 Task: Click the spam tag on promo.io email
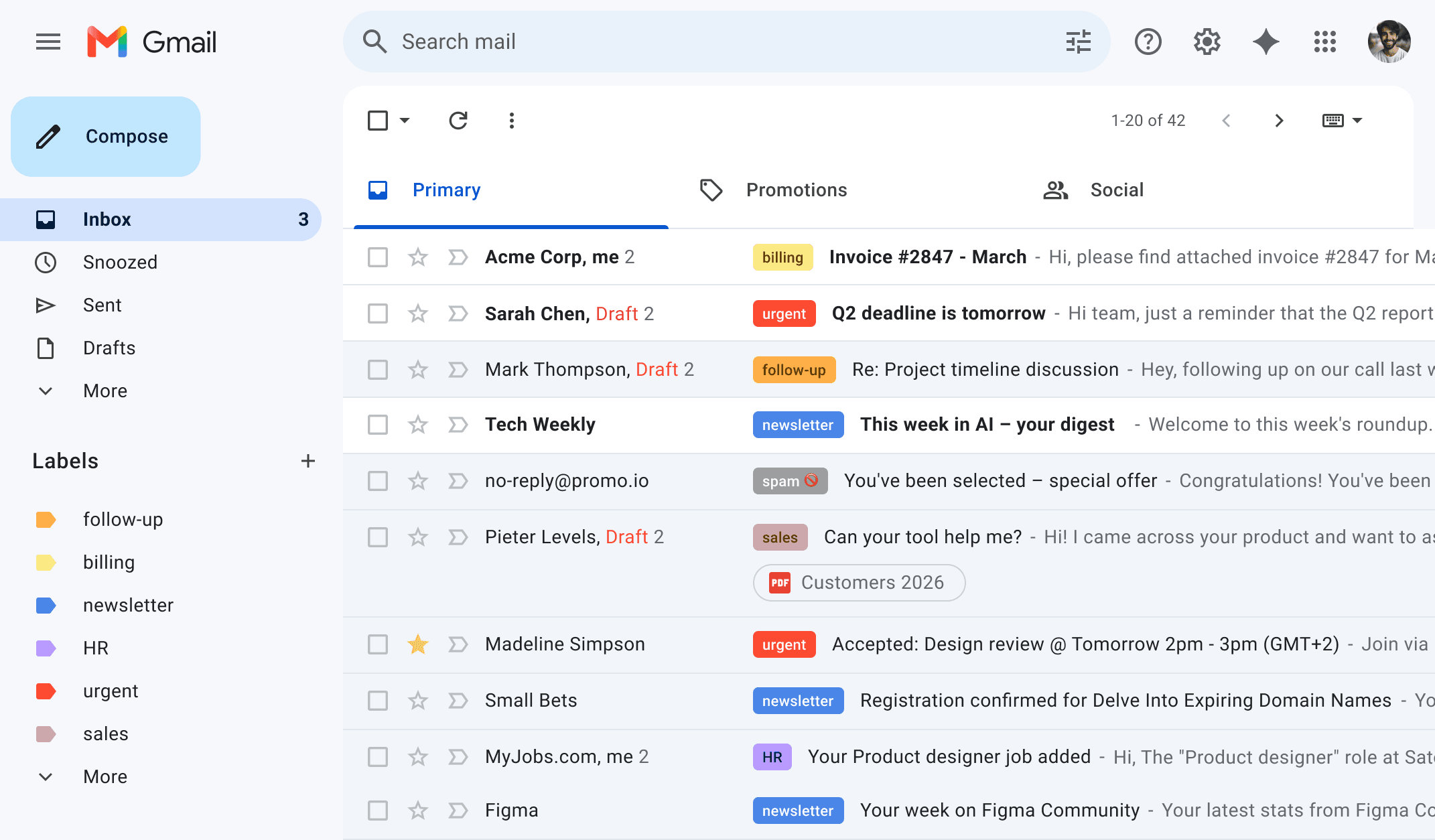coord(791,481)
